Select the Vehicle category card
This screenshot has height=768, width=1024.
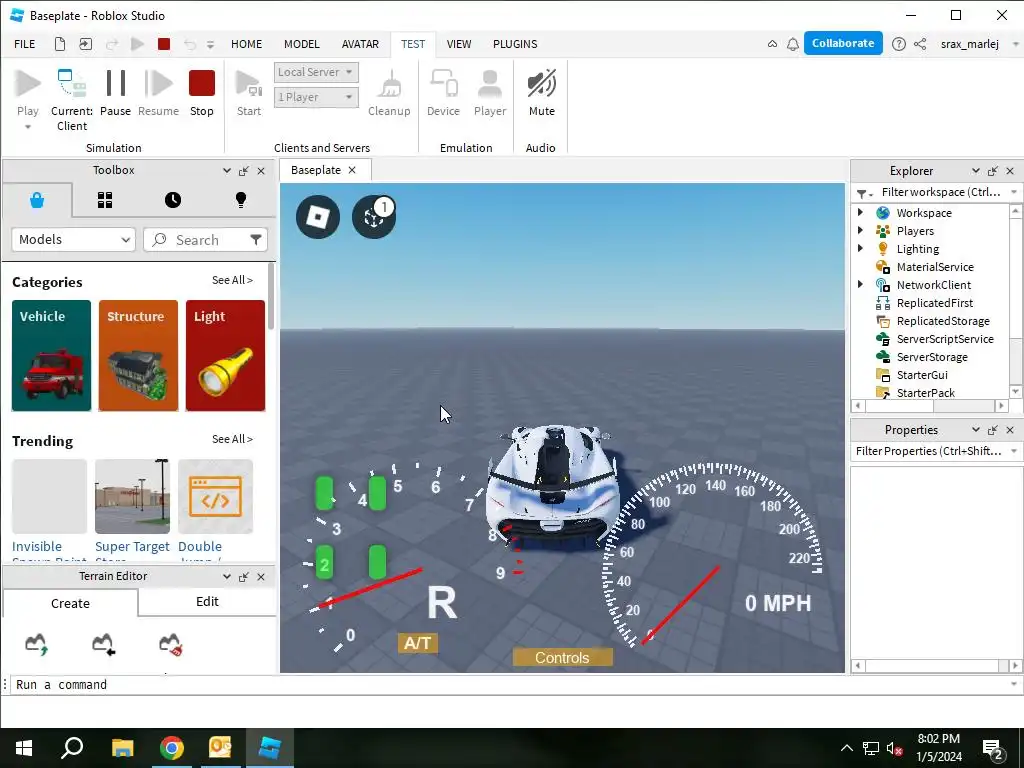[x=52, y=356]
